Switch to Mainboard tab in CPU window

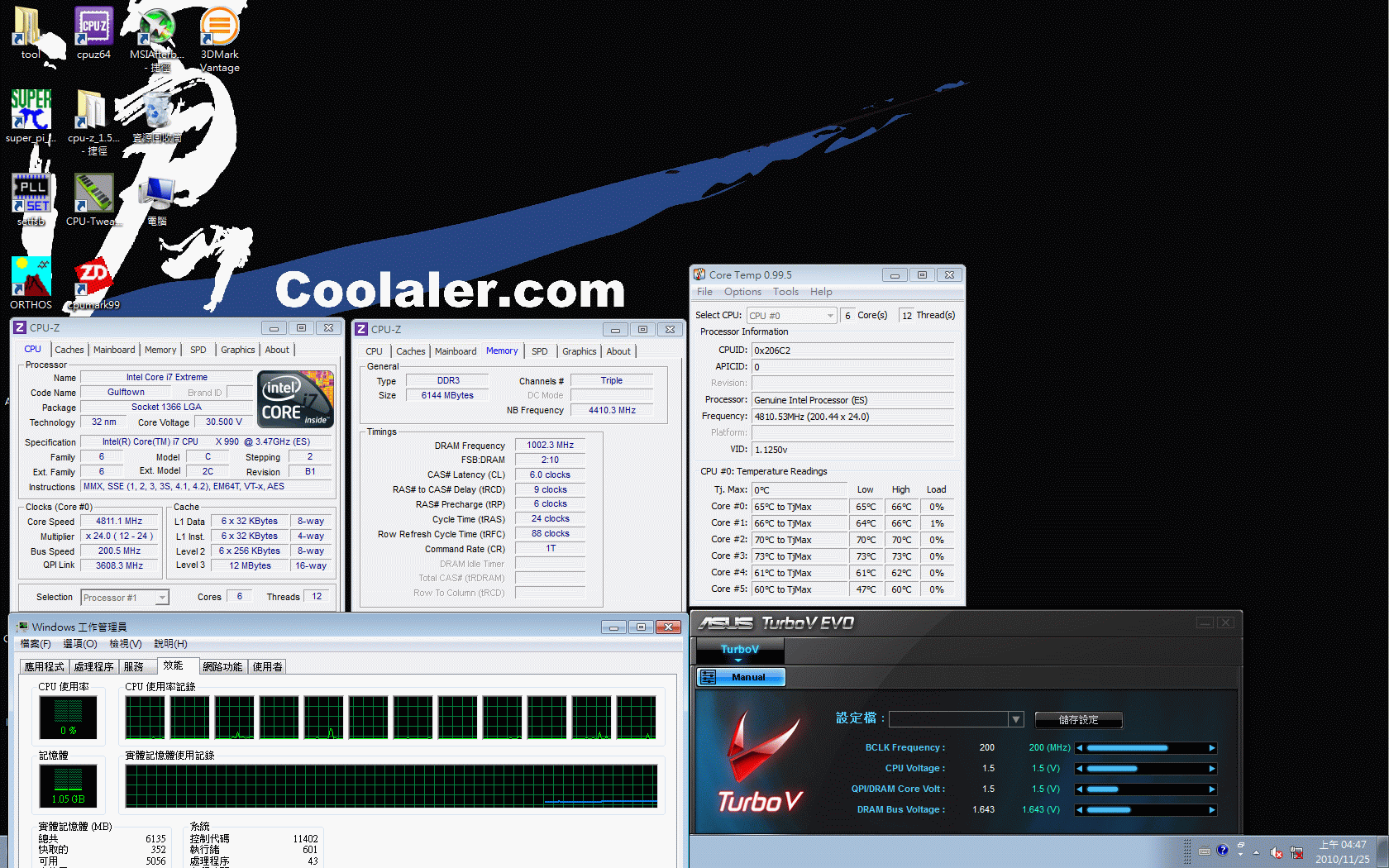(x=114, y=350)
